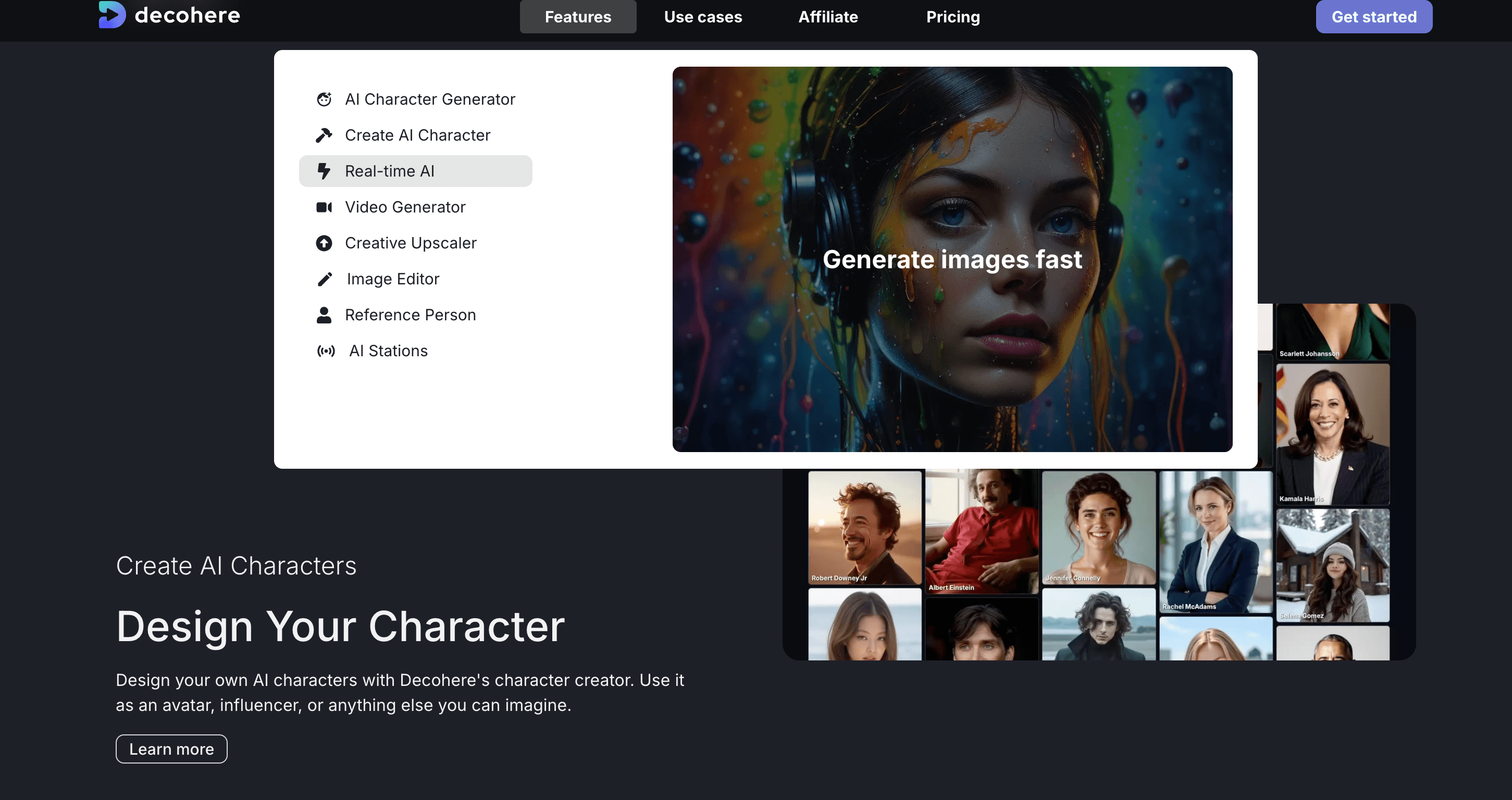The image size is (1512, 800).
Task: Go to the Affiliate page
Action: (x=827, y=17)
